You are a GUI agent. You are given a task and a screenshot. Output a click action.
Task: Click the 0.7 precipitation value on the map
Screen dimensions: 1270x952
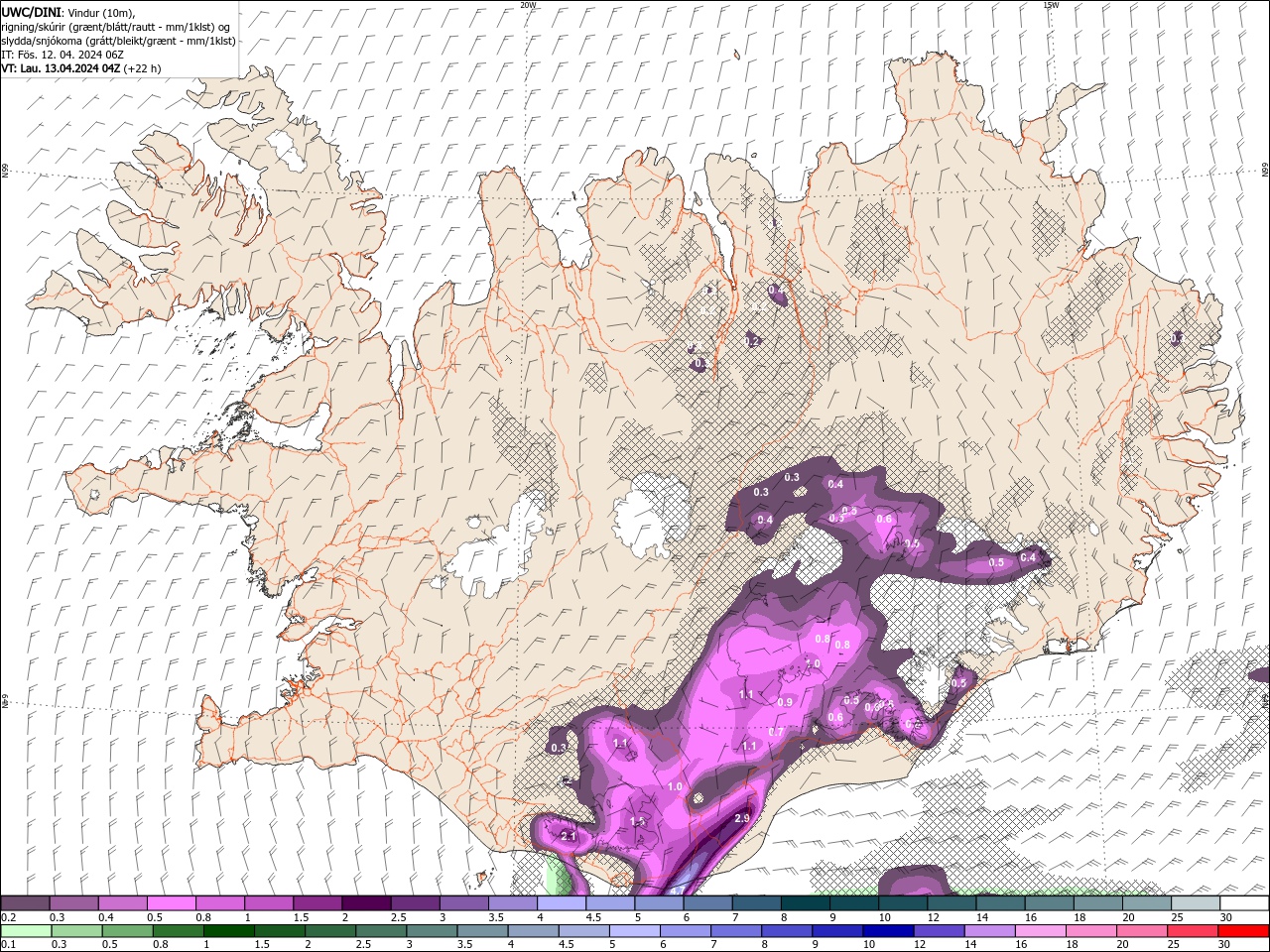[776, 732]
